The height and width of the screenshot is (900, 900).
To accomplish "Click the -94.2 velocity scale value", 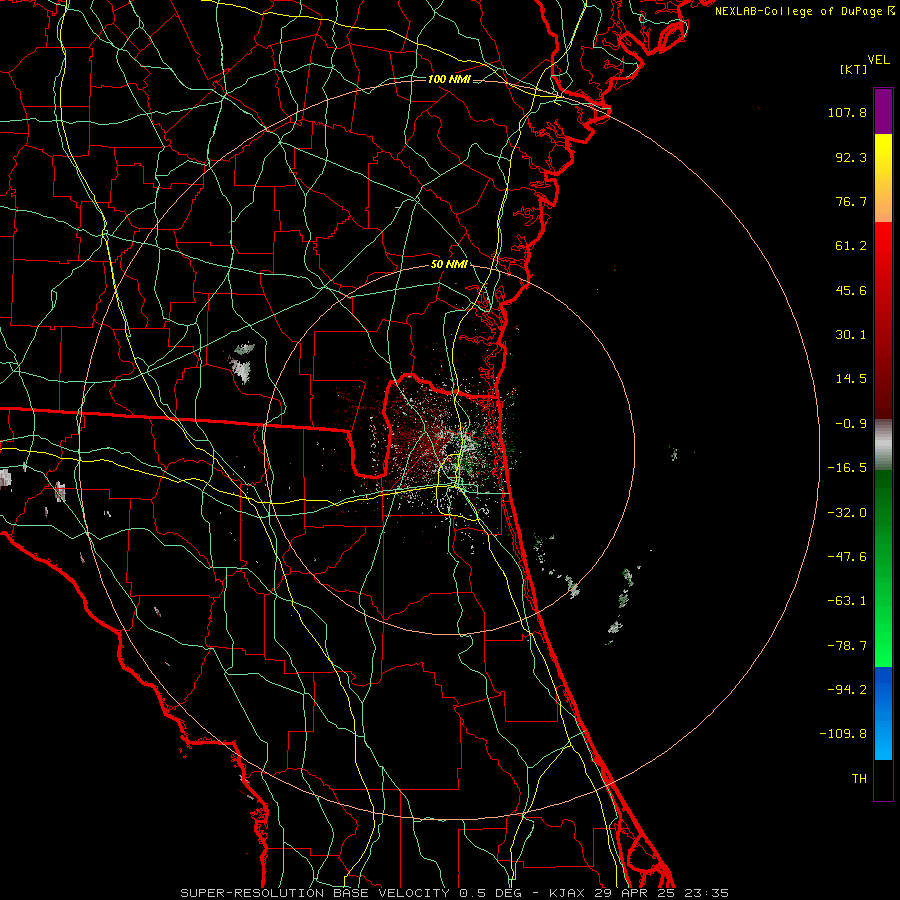I will [847, 689].
